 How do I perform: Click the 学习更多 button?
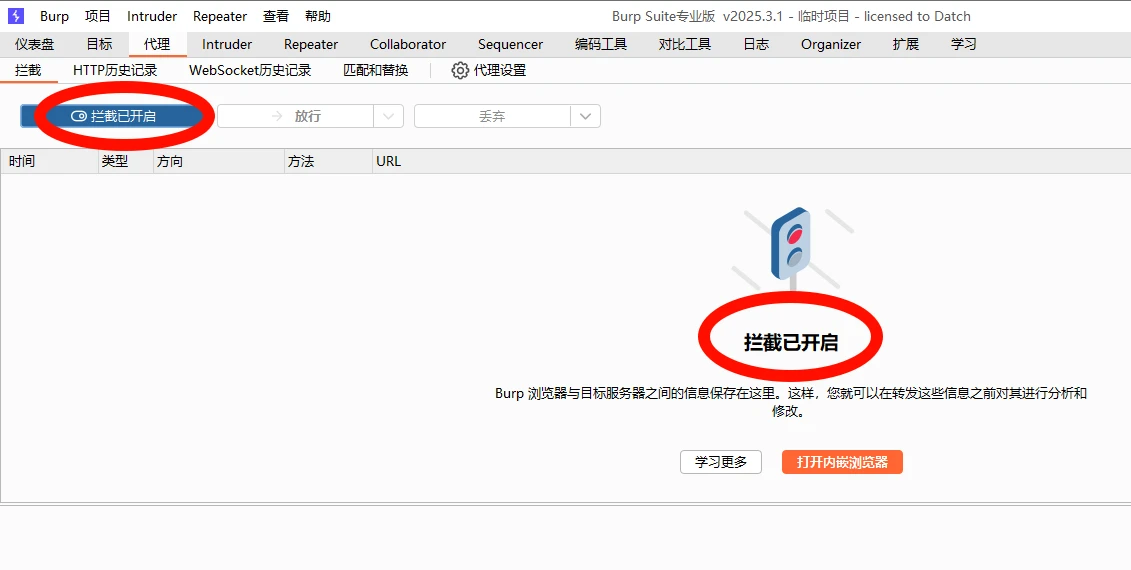721,462
